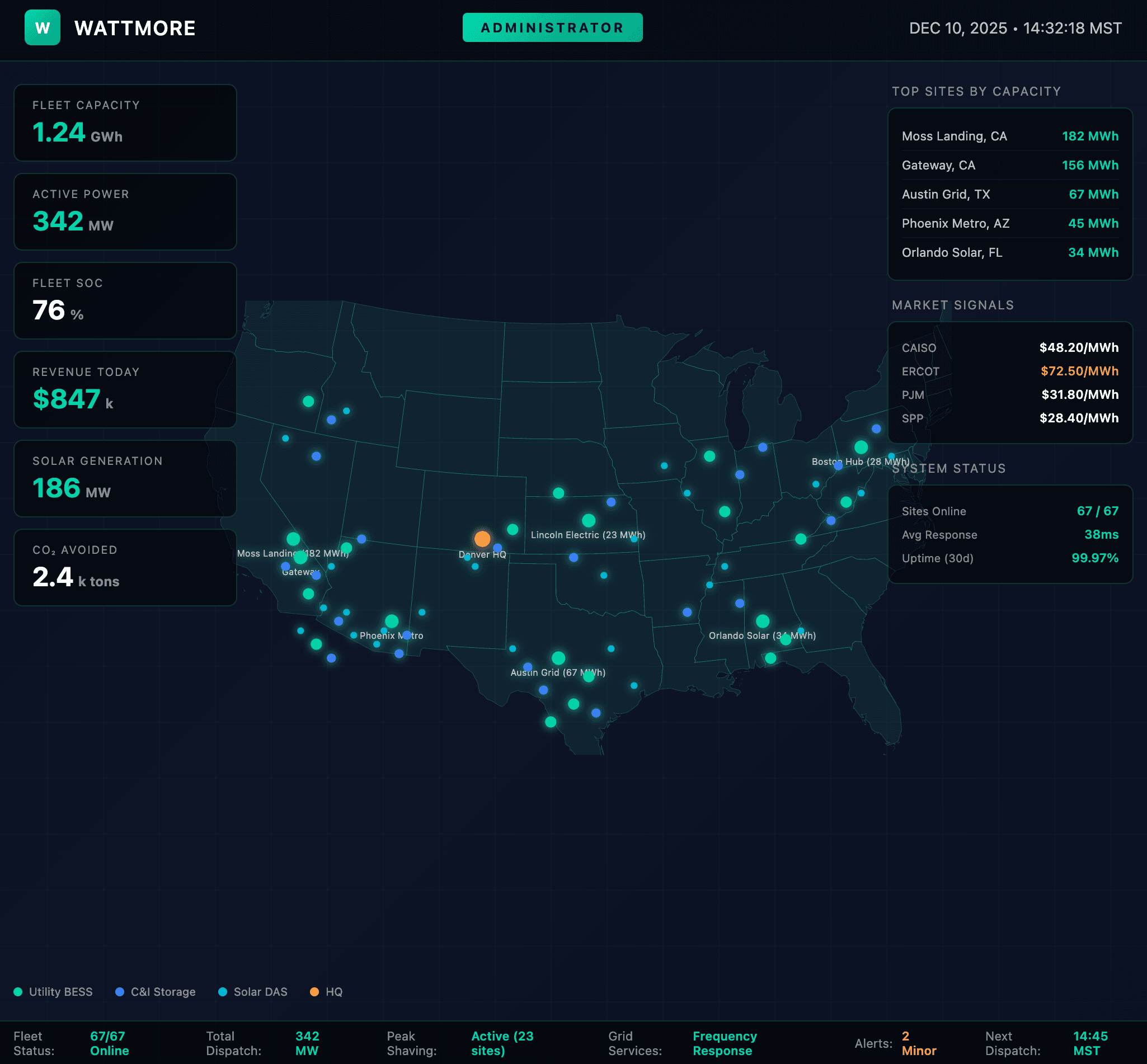Screen dimensions: 1147x1064
Task: Click the Phoenix Metro marker
Action: coord(392,622)
